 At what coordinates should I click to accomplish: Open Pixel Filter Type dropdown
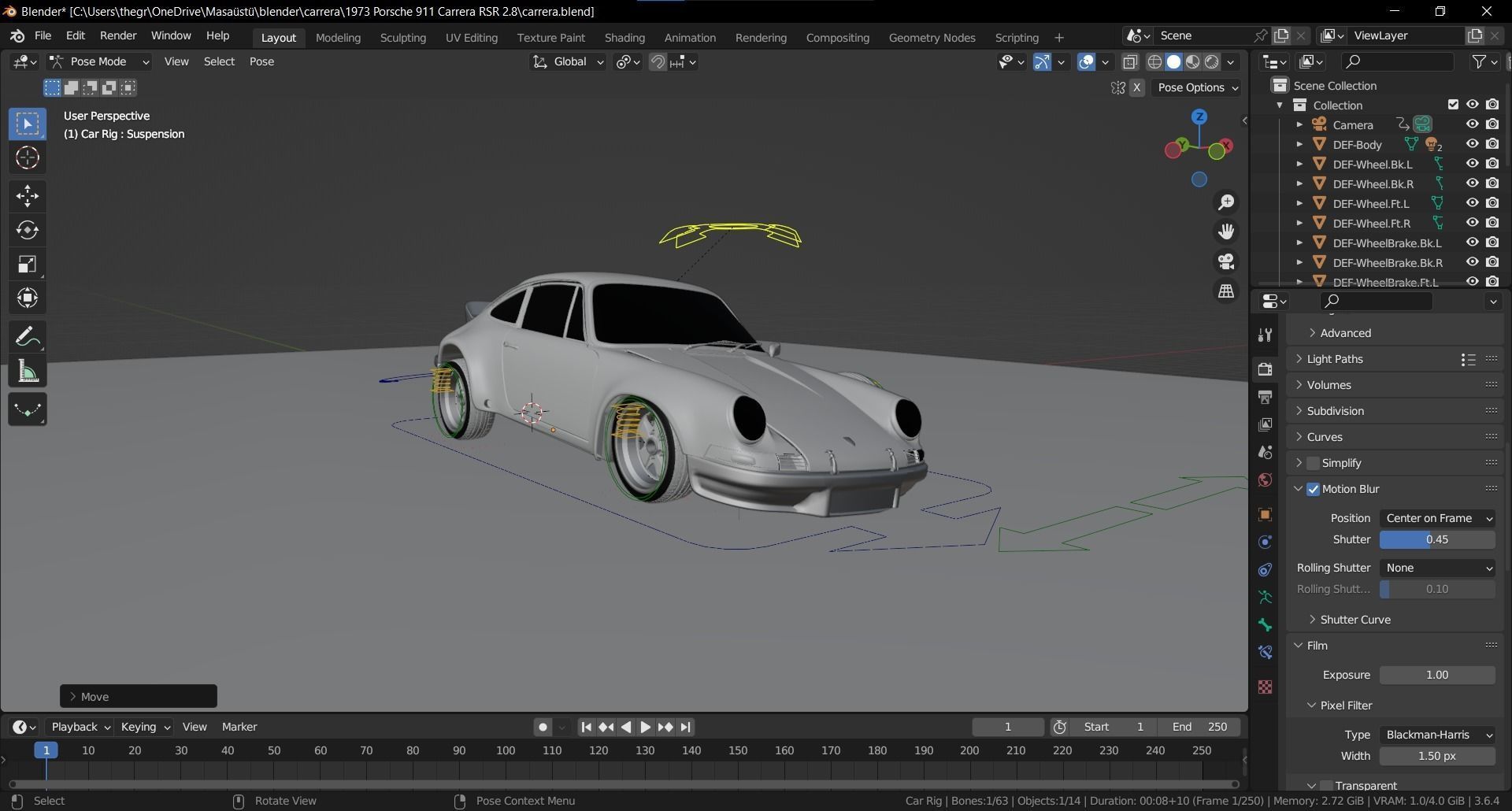point(1437,735)
